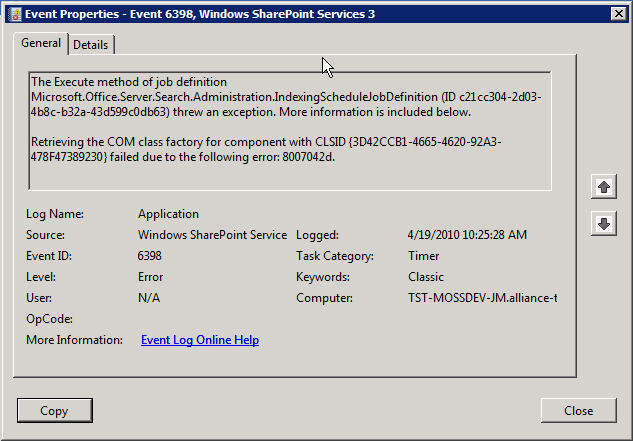
Task: Select the Log Name value 'Application'
Action: 168,214
